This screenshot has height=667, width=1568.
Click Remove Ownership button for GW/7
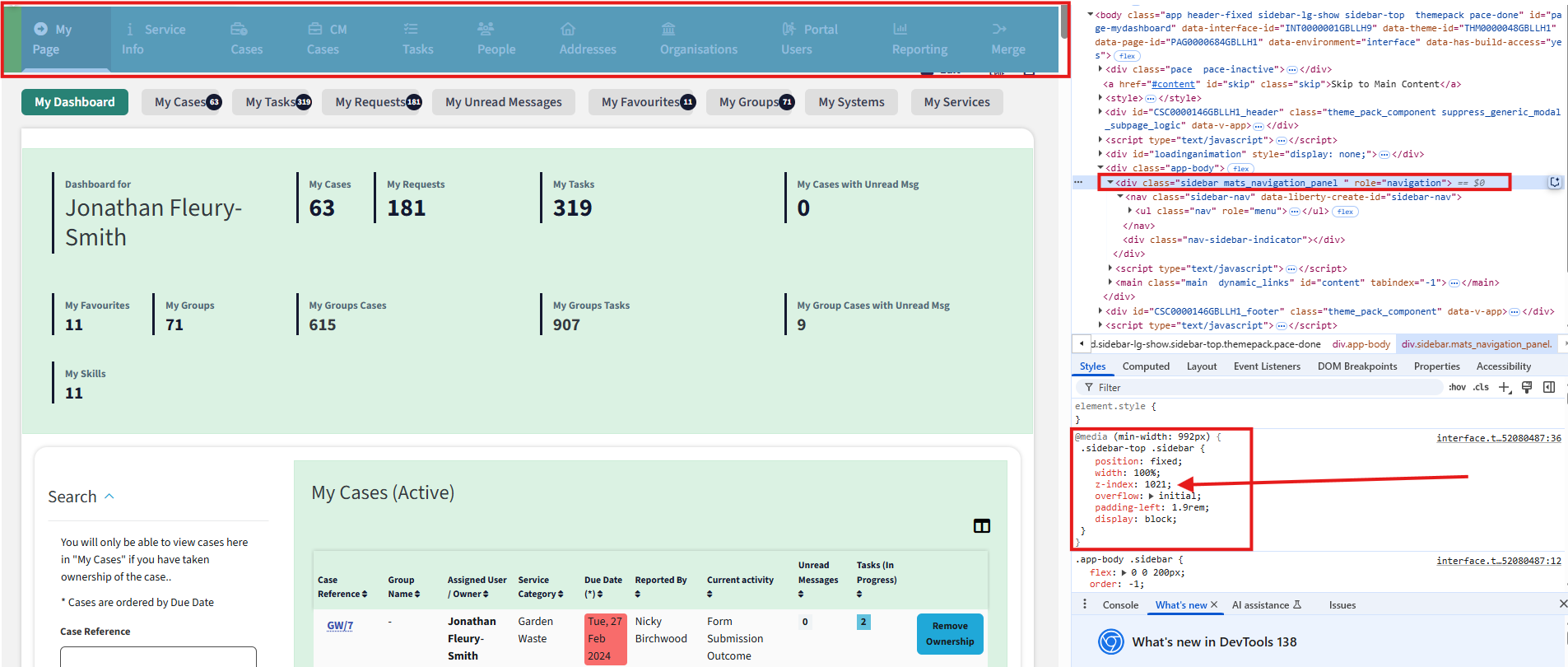[x=950, y=634]
